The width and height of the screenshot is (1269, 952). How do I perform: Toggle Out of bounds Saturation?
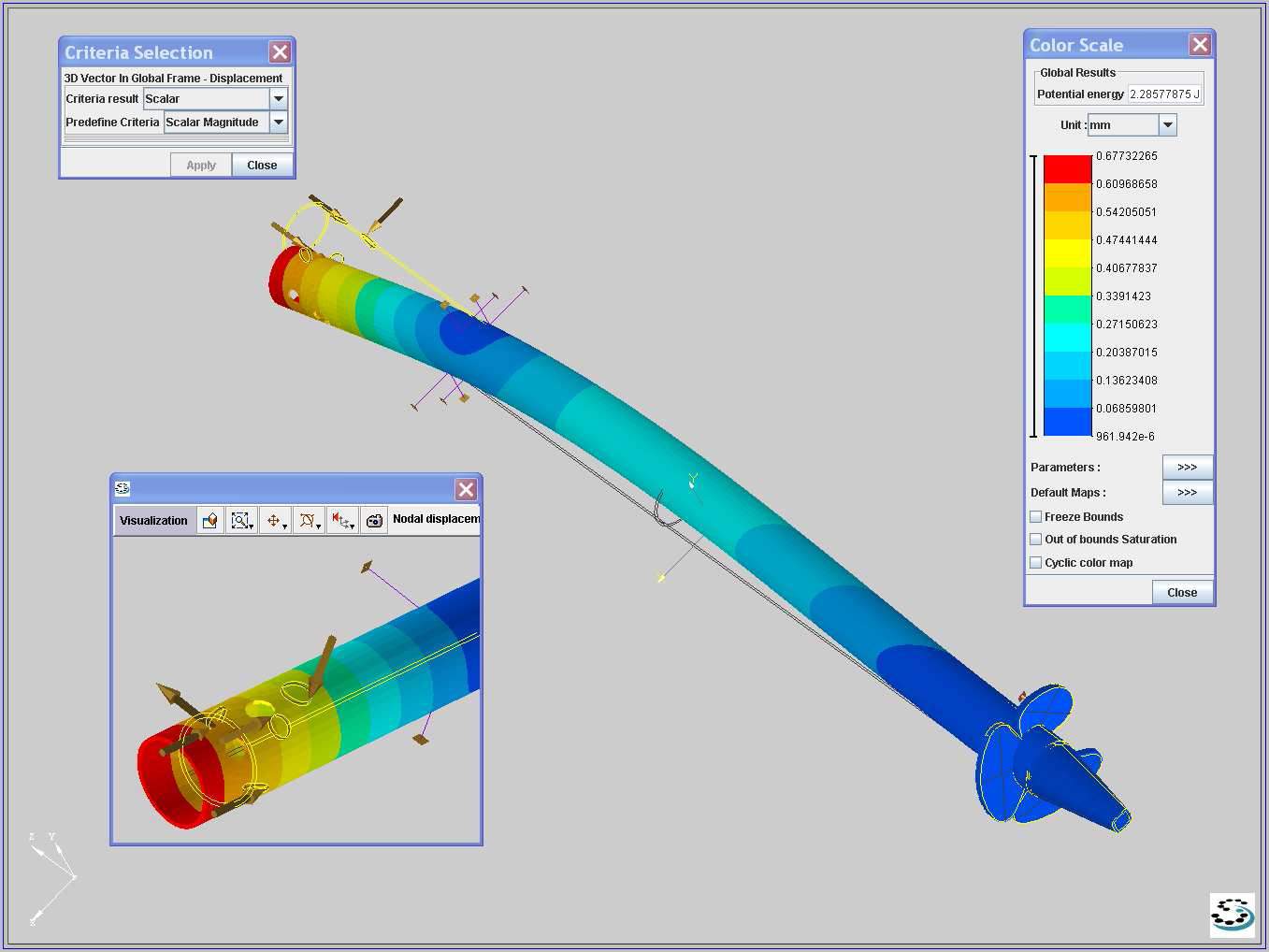(x=1035, y=539)
